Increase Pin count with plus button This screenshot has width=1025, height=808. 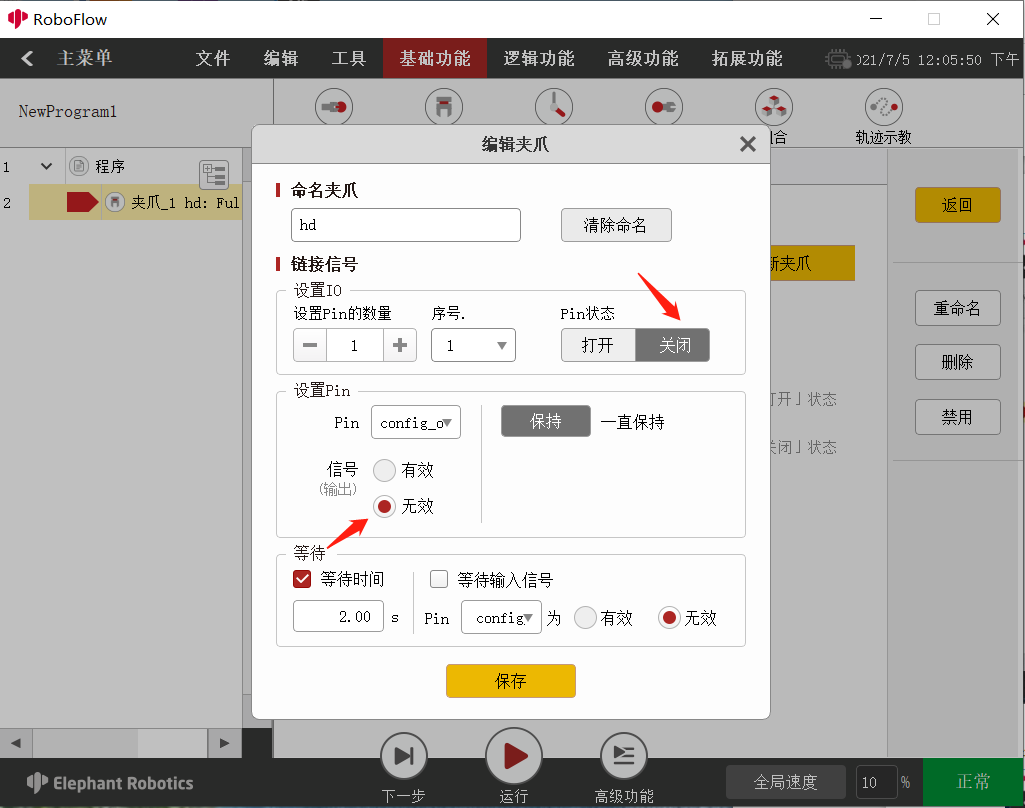[x=399, y=345]
